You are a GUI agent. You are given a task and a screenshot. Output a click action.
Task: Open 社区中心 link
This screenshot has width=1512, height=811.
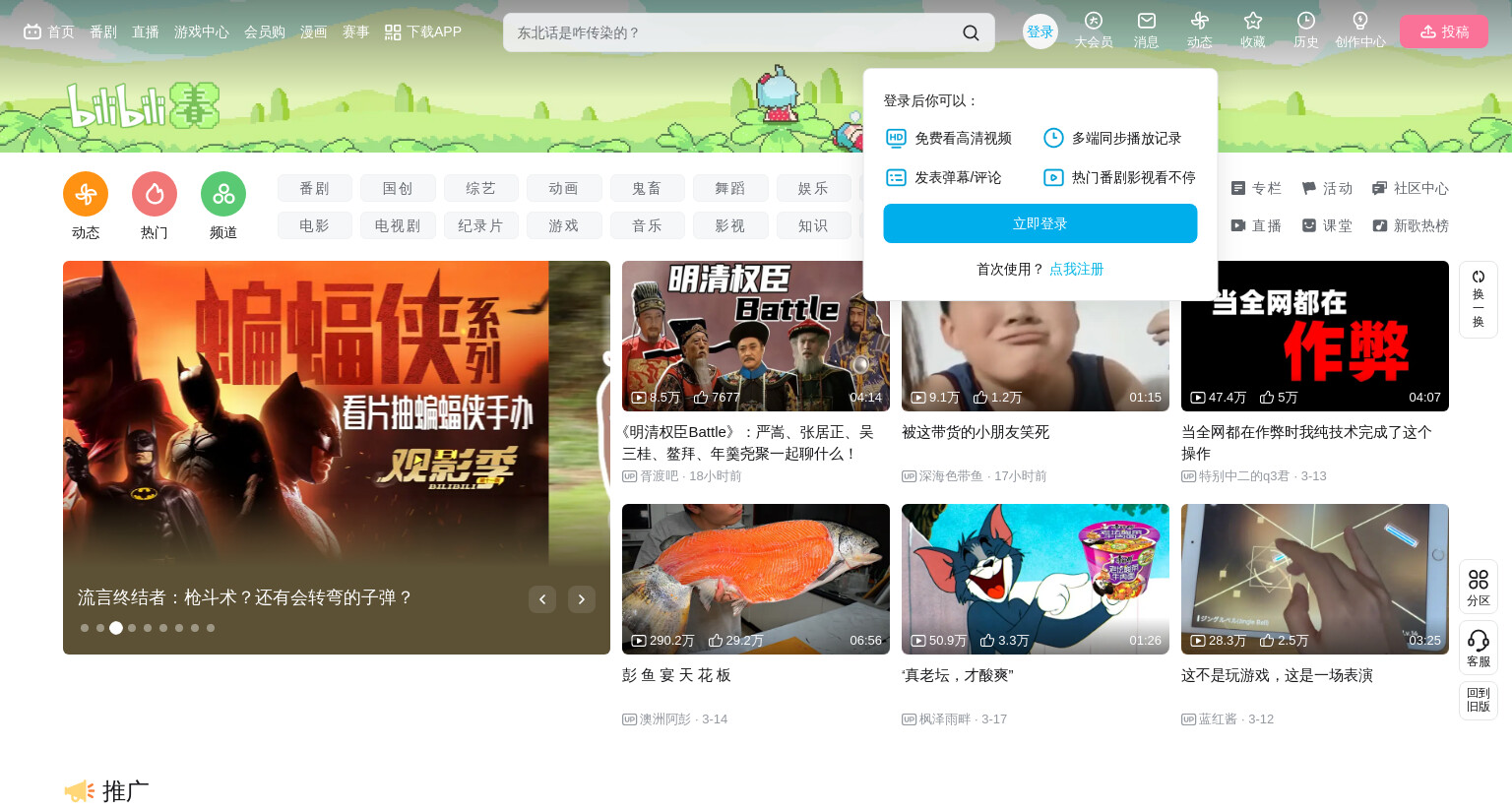(1411, 188)
